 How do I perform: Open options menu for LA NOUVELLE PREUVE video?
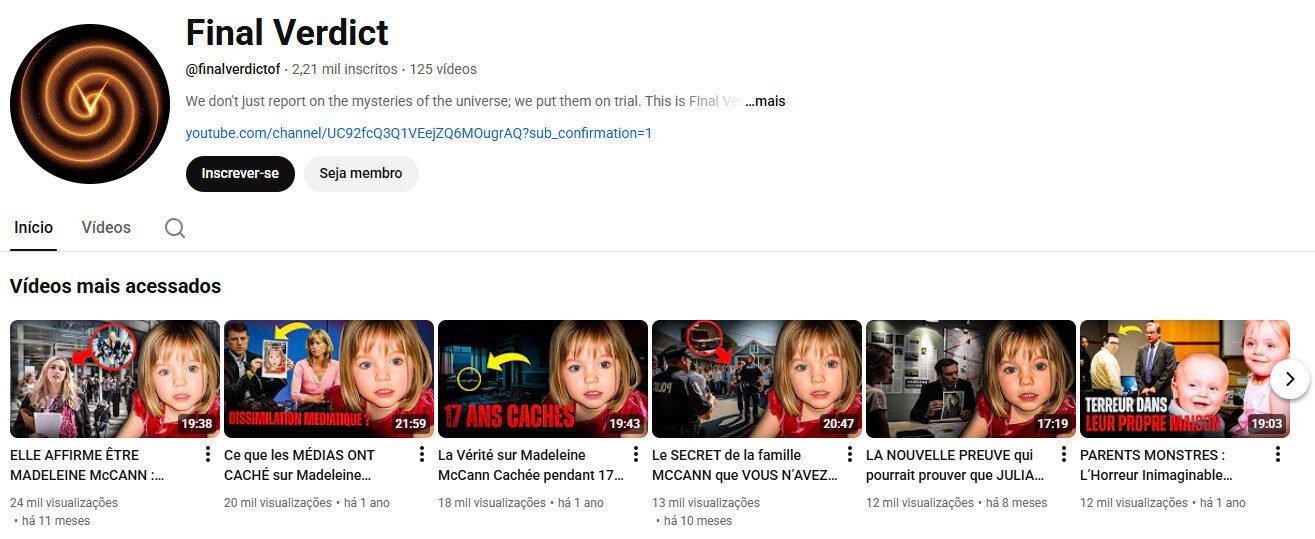[1064, 455]
